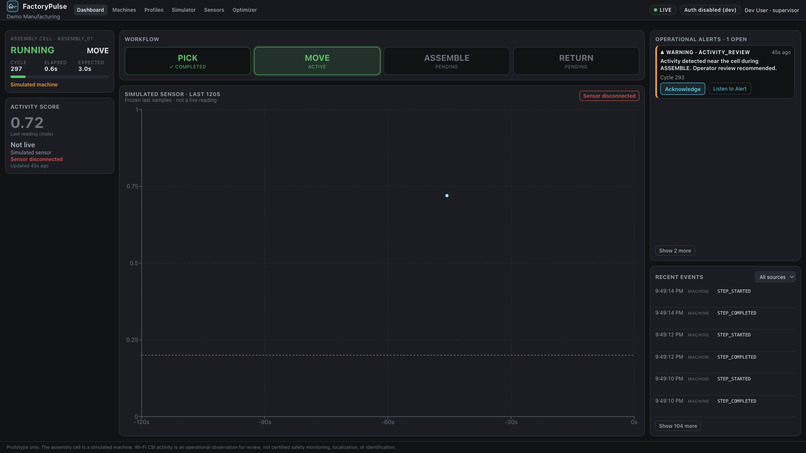Viewport: 806px width, 453px height.
Task: Switch to the Optimizer tab
Action: 245,10
